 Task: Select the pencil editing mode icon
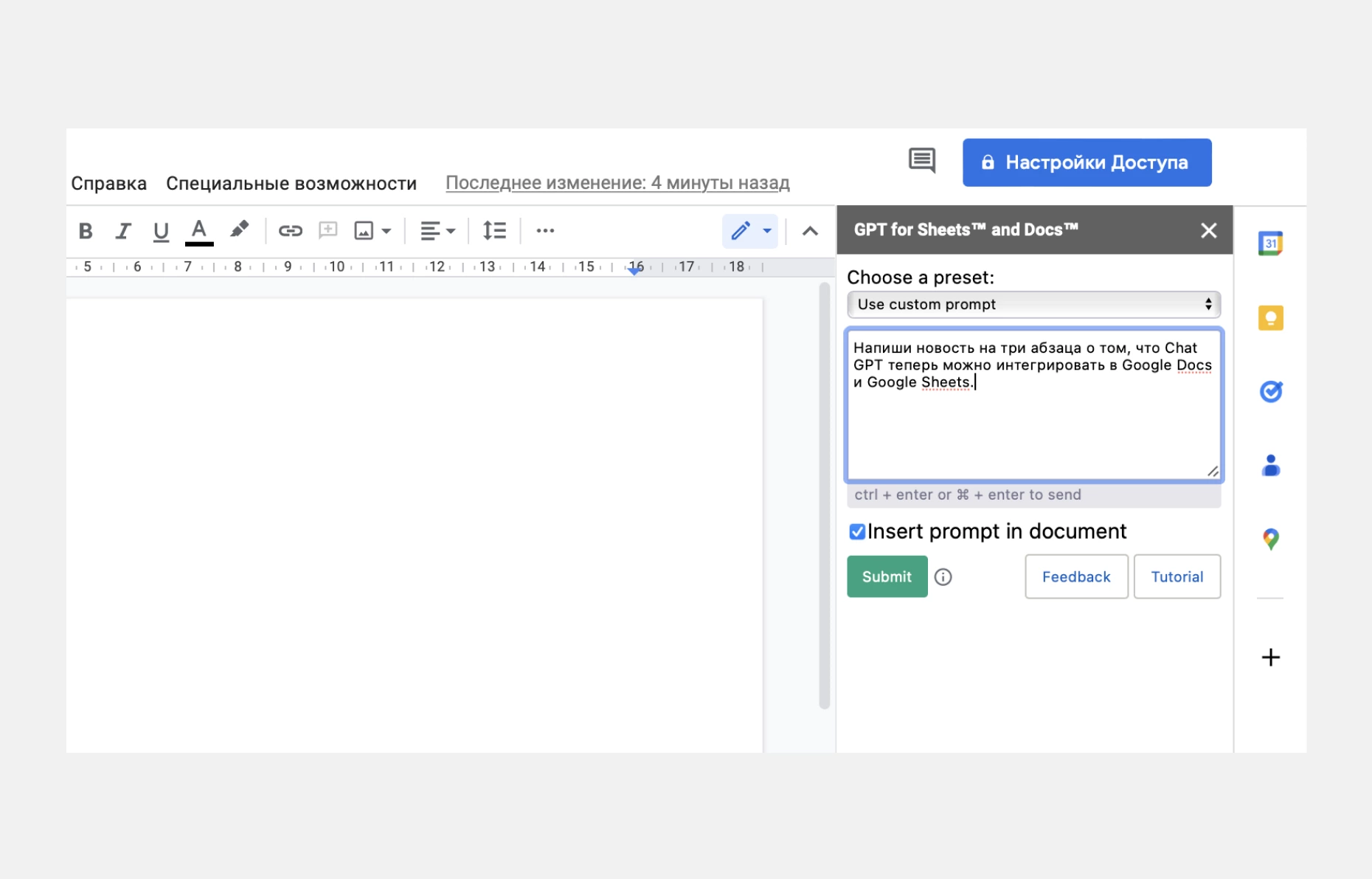tap(741, 231)
